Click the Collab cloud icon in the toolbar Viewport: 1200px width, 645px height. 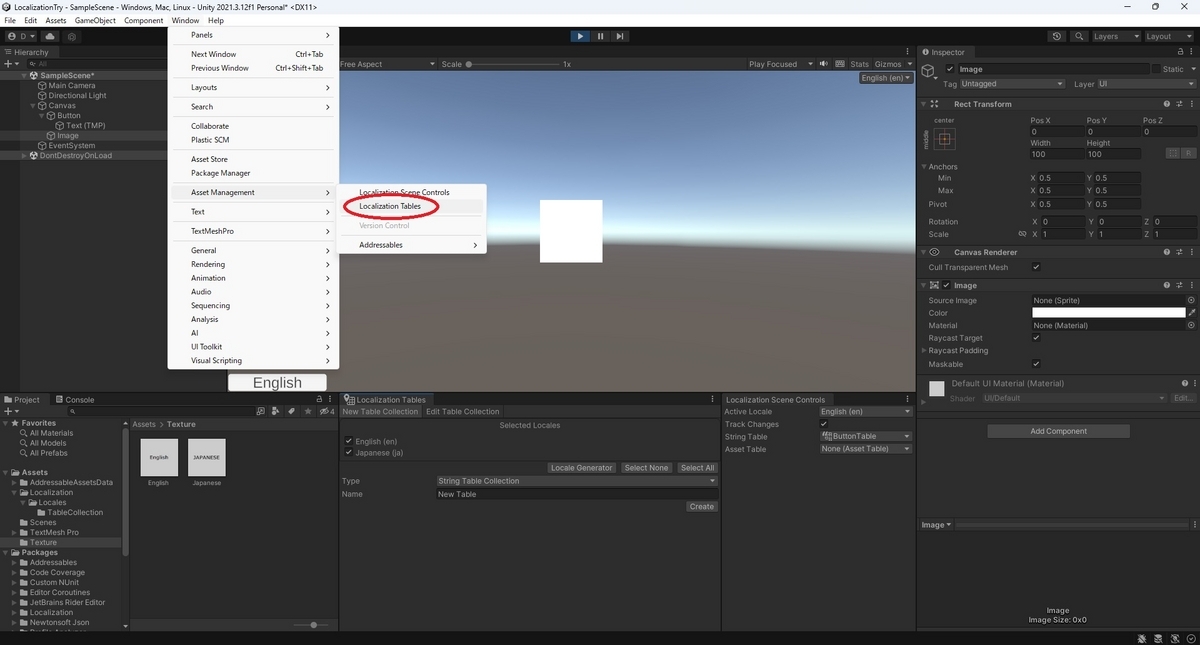pos(50,36)
